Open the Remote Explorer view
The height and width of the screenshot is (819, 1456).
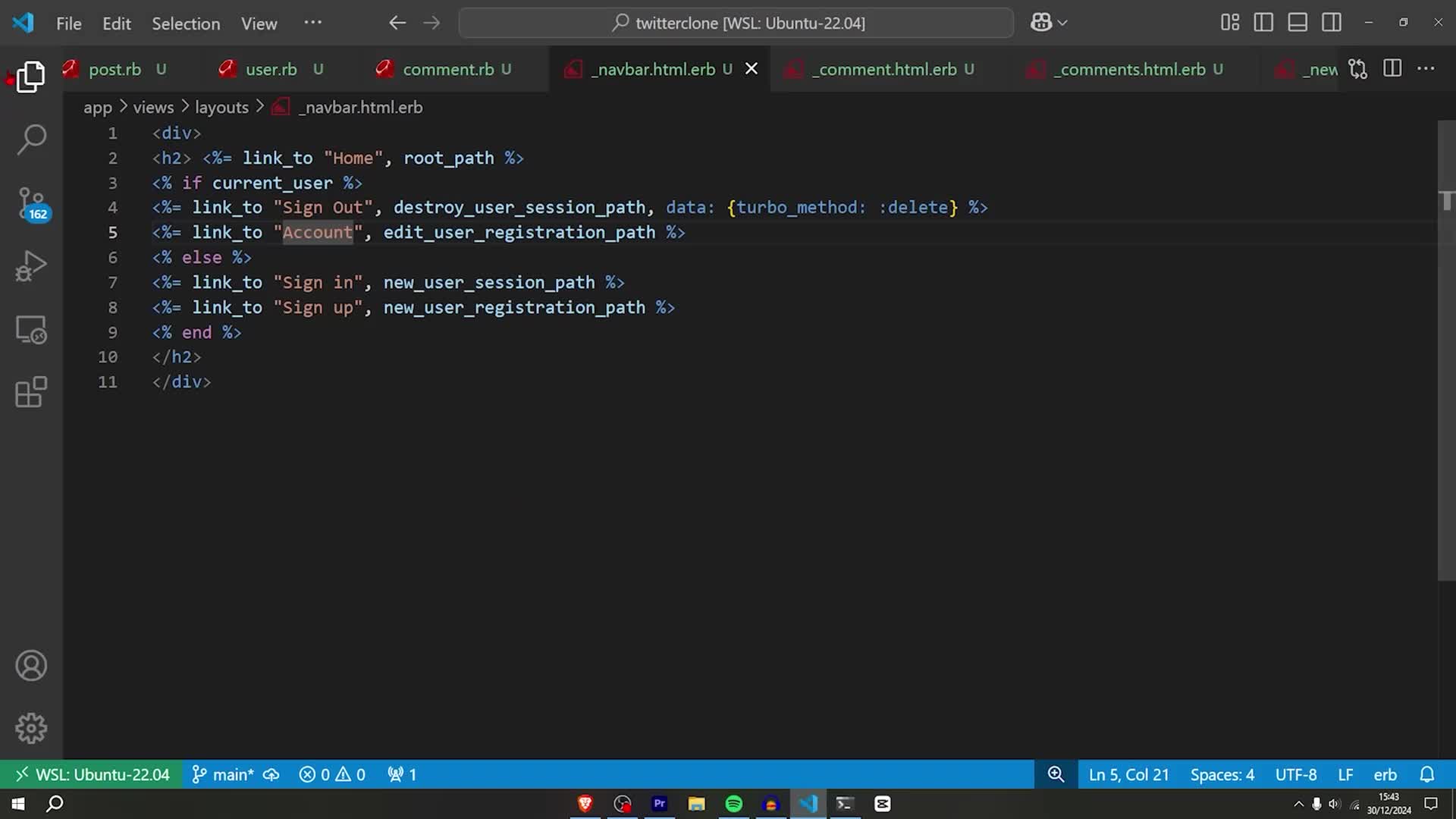tap(31, 329)
